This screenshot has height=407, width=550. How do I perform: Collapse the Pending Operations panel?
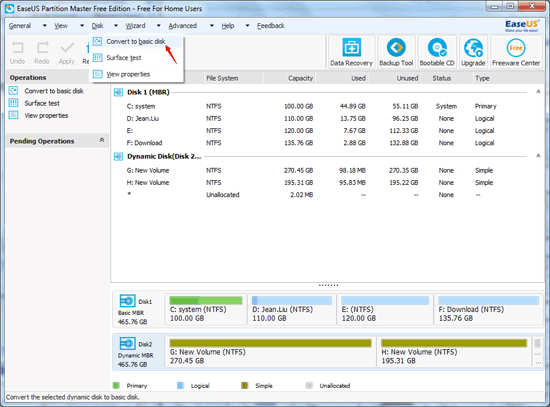[x=102, y=140]
